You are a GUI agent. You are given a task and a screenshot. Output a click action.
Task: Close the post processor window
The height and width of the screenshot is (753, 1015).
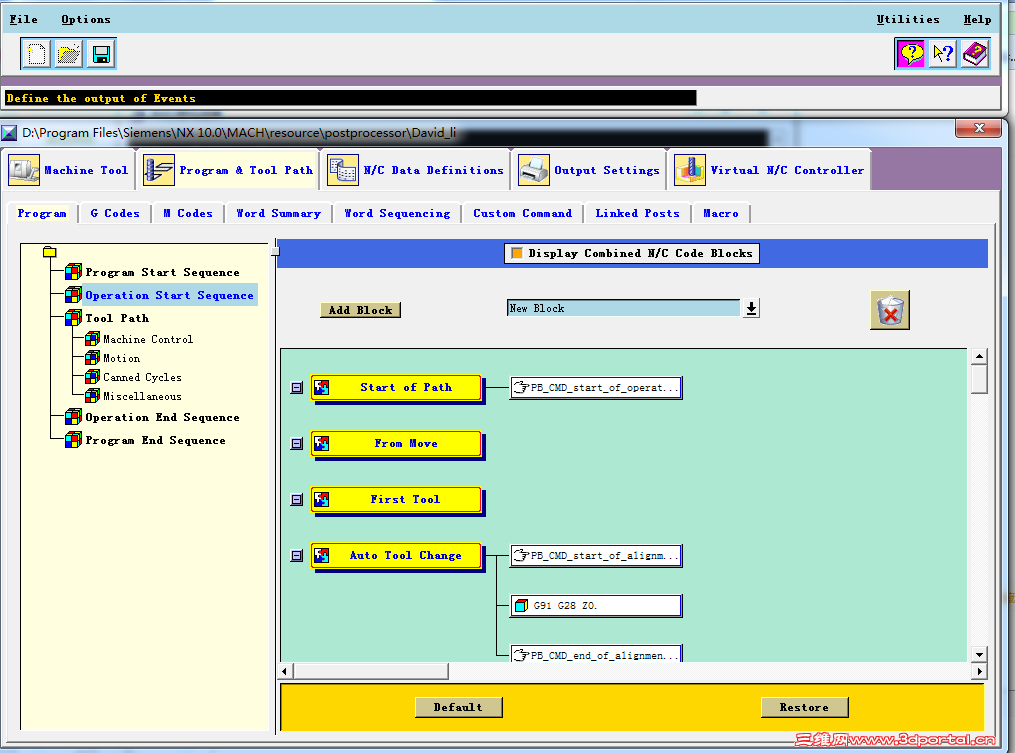click(979, 128)
